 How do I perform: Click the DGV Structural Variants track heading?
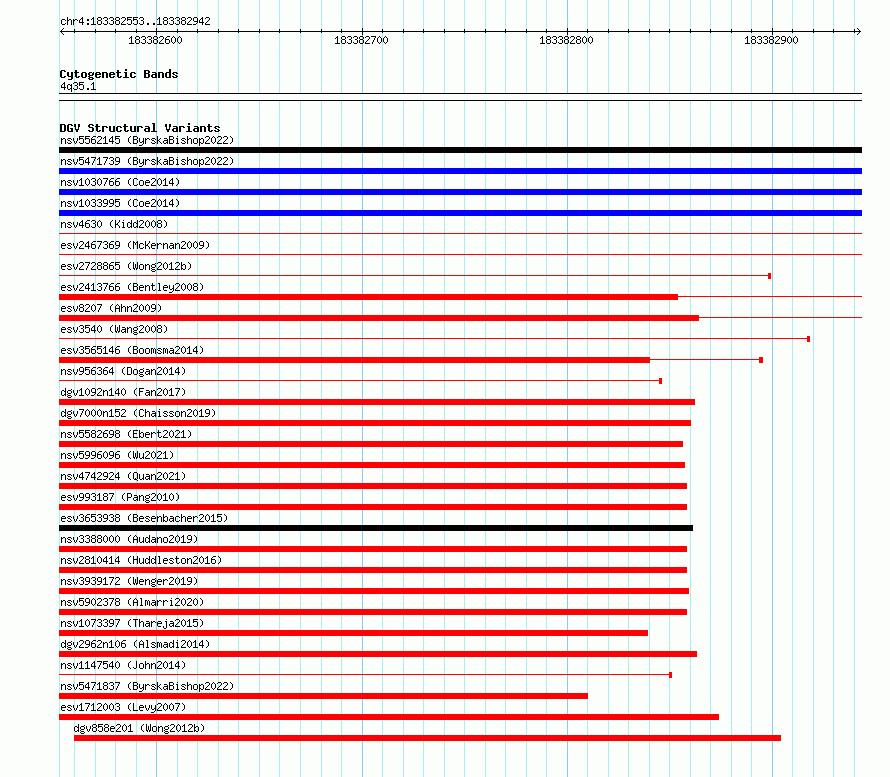coord(140,128)
